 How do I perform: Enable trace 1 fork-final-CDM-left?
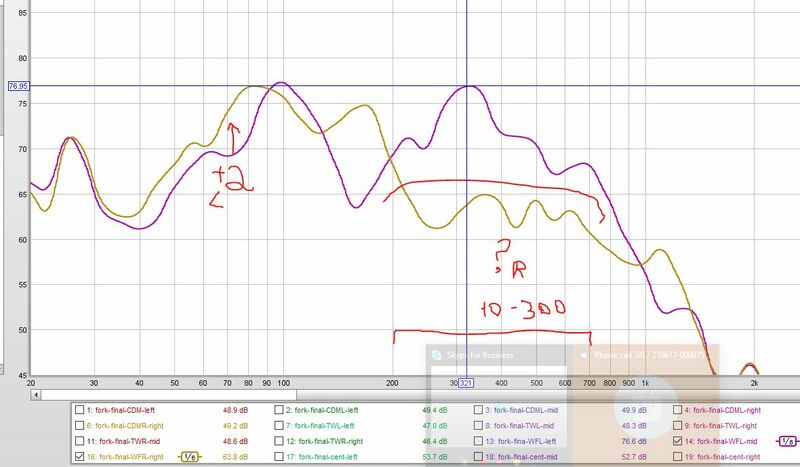[80, 410]
